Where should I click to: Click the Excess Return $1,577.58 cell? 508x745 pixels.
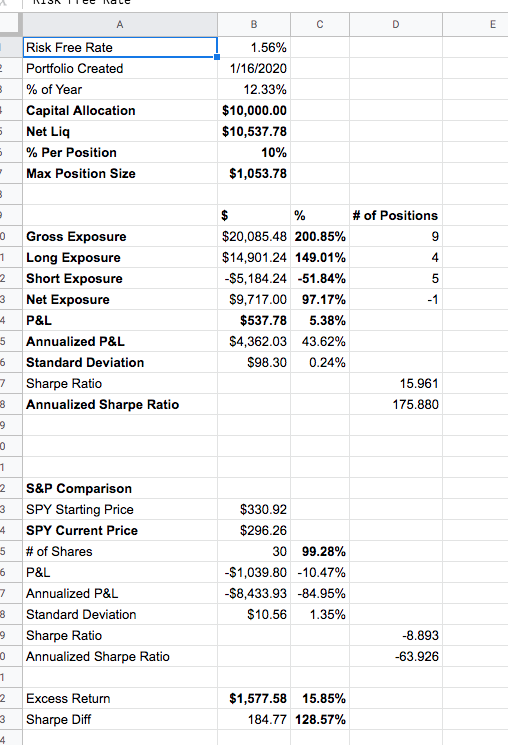(254, 698)
